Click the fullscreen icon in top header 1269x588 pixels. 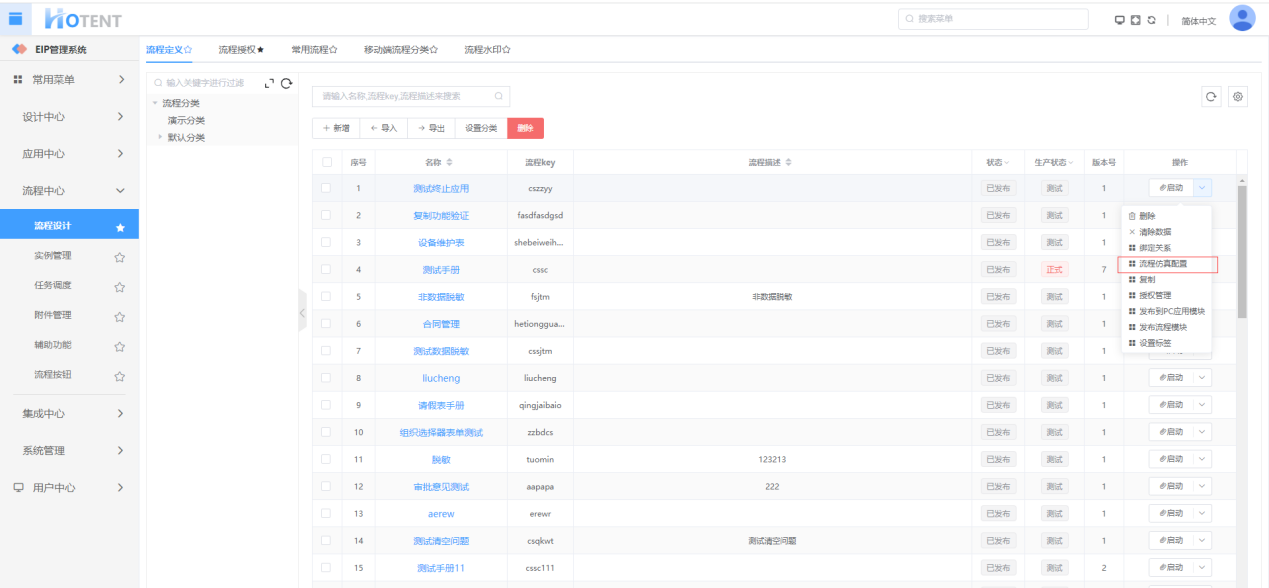[x=1136, y=20]
